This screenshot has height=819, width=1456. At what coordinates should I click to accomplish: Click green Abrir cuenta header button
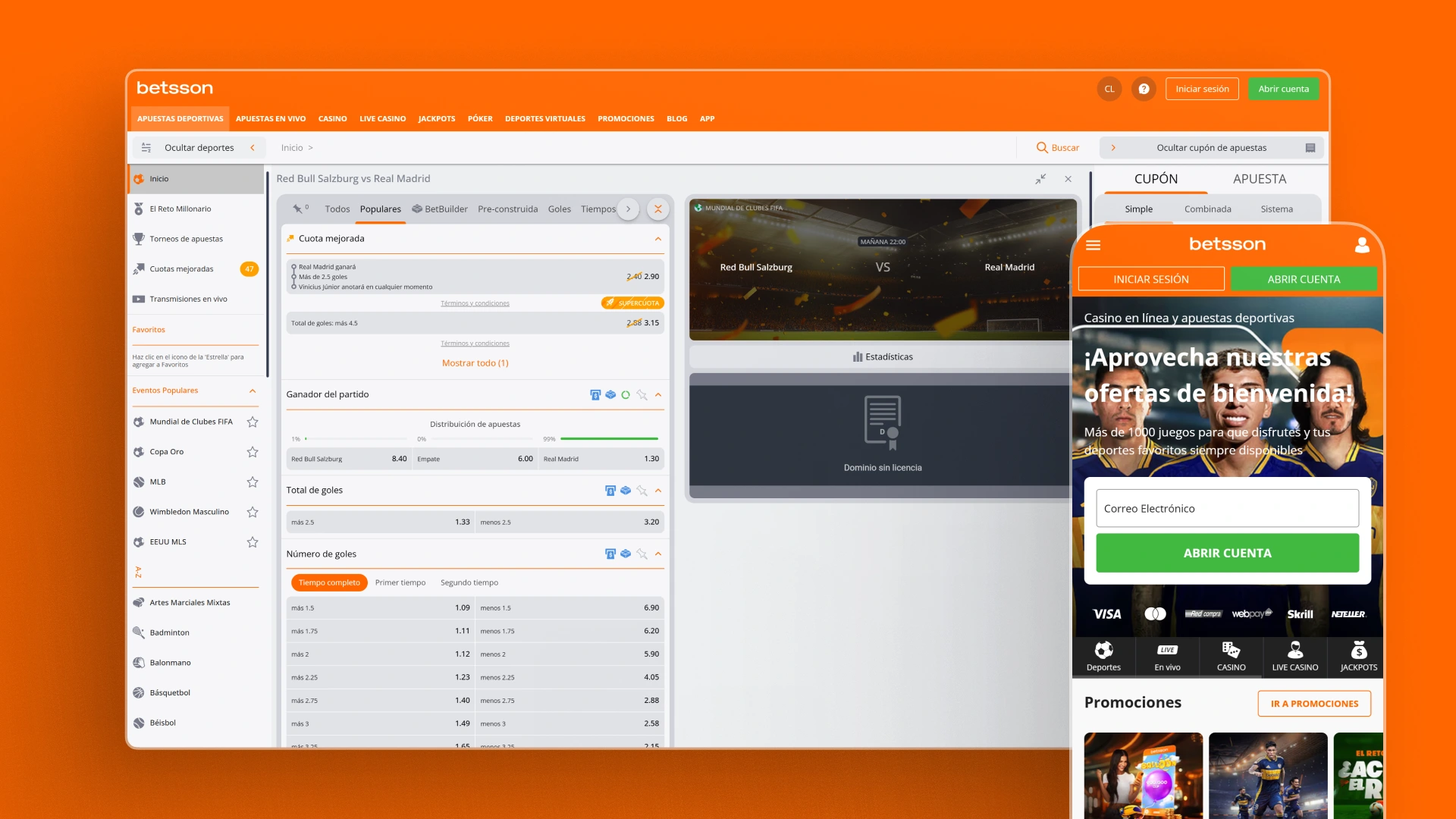point(1283,89)
